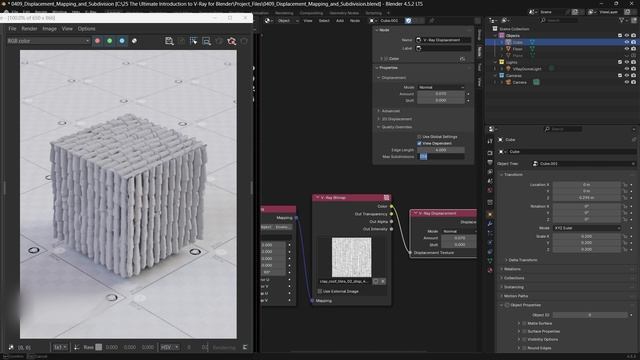
Task: Open the Options menu in frame buffer
Action: [87, 29]
